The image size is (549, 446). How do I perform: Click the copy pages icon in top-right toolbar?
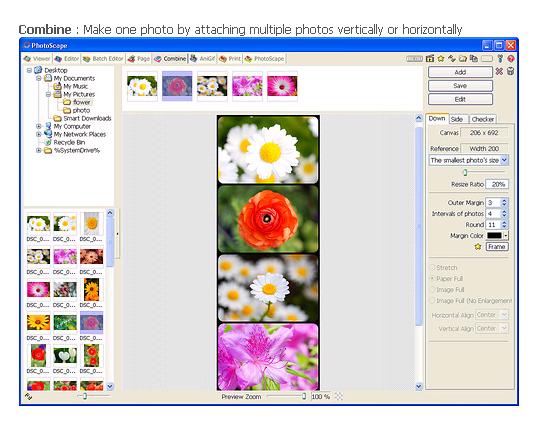click(474, 58)
